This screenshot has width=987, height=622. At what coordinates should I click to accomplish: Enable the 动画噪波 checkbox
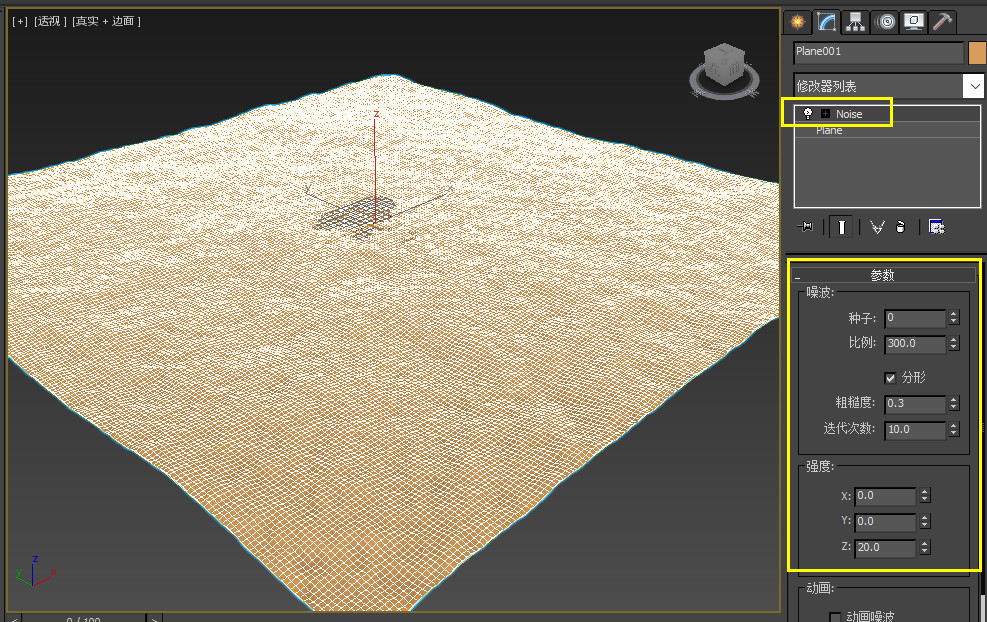[835, 617]
